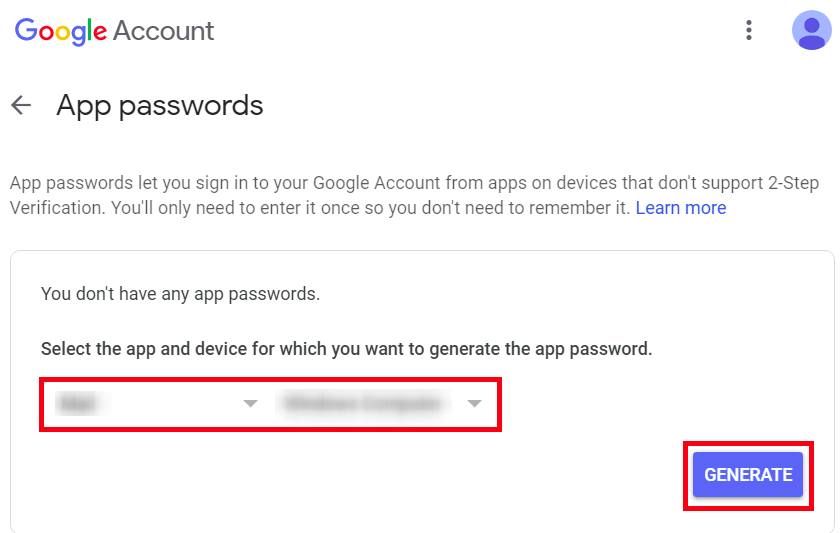Open the three-dot more options menu
The height and width of the screenshot is (533, 840).
[749, 30]
